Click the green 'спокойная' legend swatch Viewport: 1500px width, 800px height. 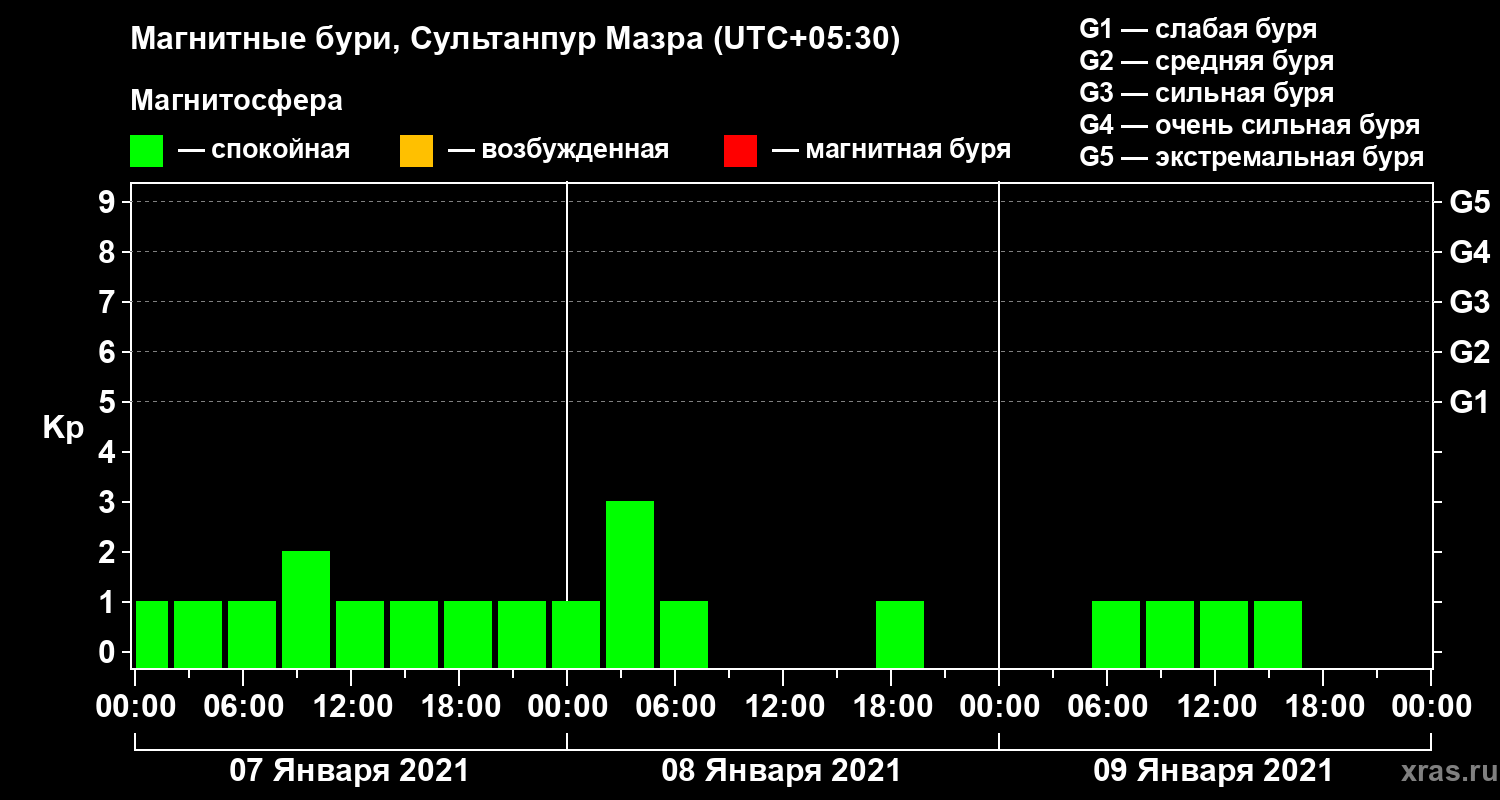pos(146,151)
